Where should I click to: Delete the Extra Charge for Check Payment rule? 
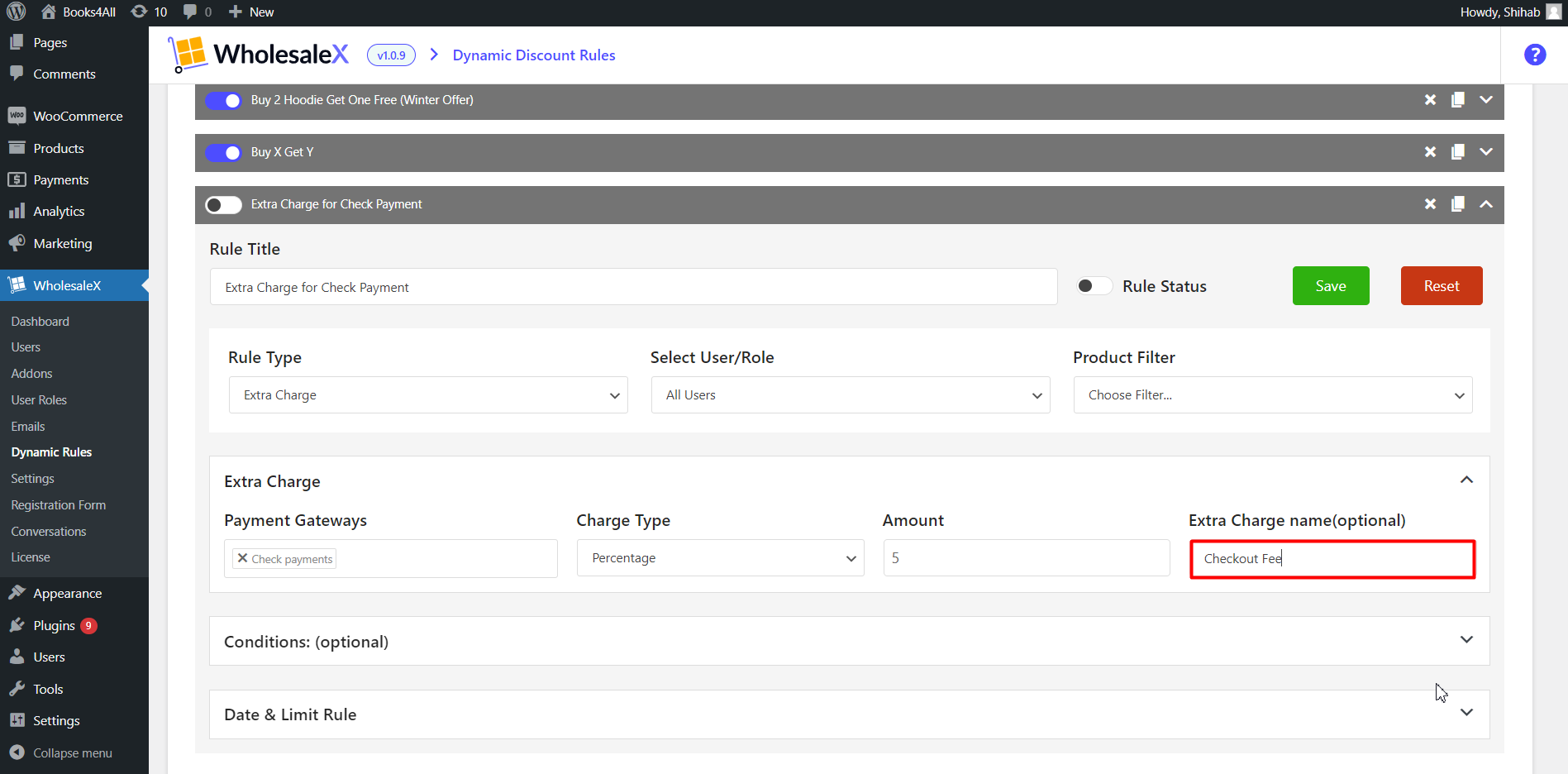coord(1430,204)
